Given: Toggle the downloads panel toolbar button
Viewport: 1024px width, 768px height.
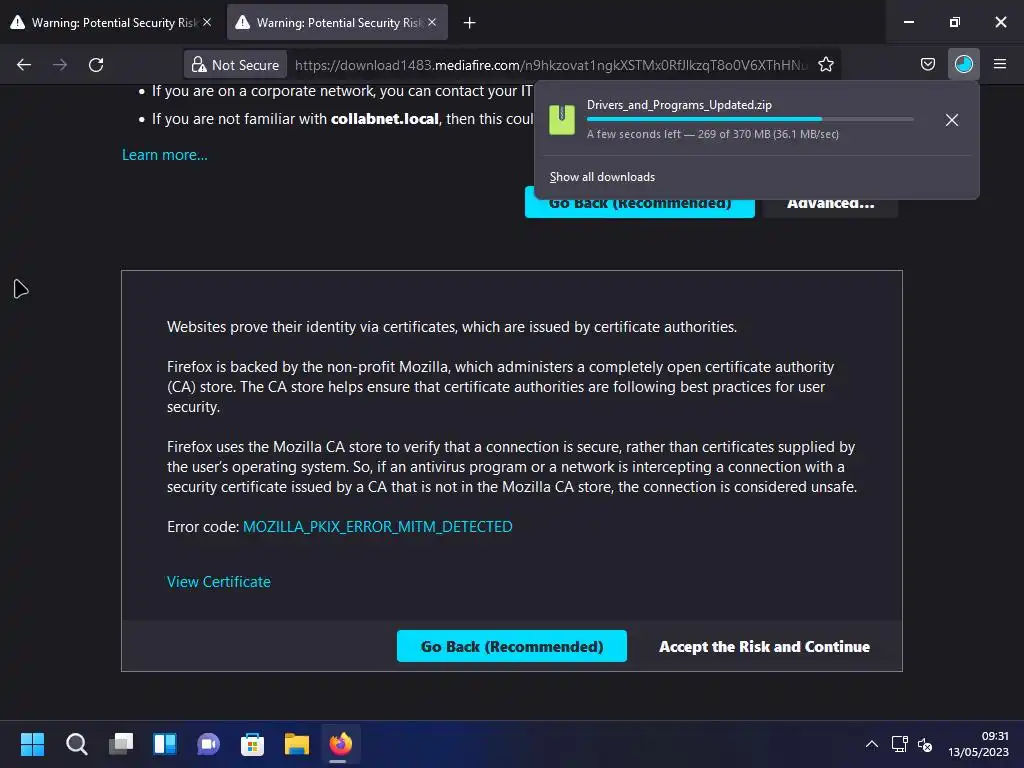Looking at the screenshot, I should 963,64.
